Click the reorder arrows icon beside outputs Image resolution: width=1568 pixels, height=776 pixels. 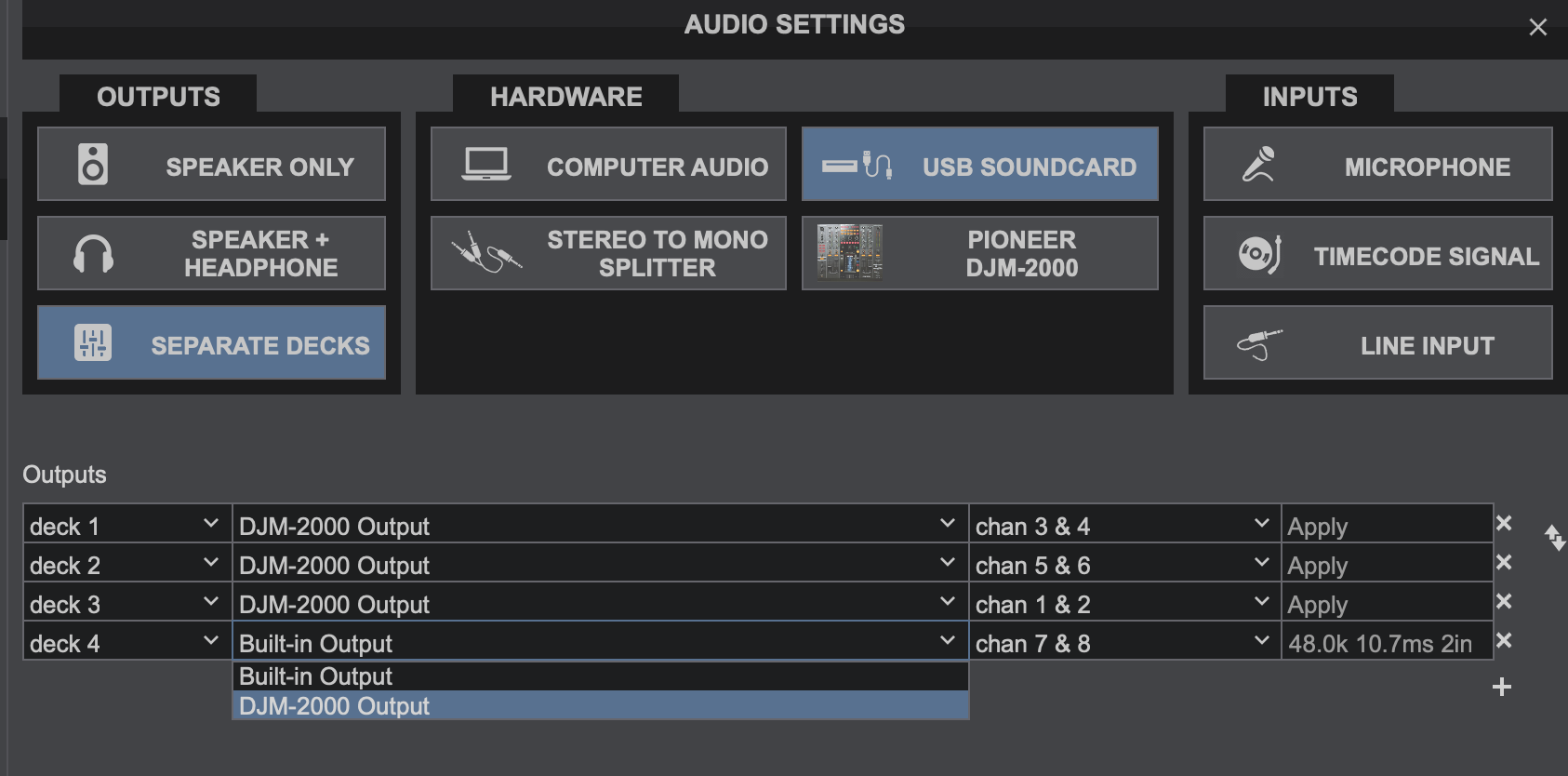[1555, 537]
